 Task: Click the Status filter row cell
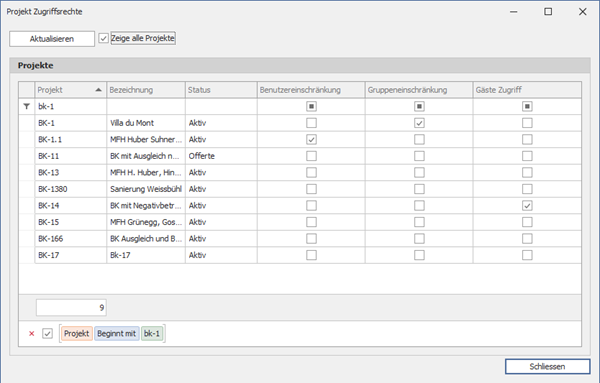tap(221, 106)
